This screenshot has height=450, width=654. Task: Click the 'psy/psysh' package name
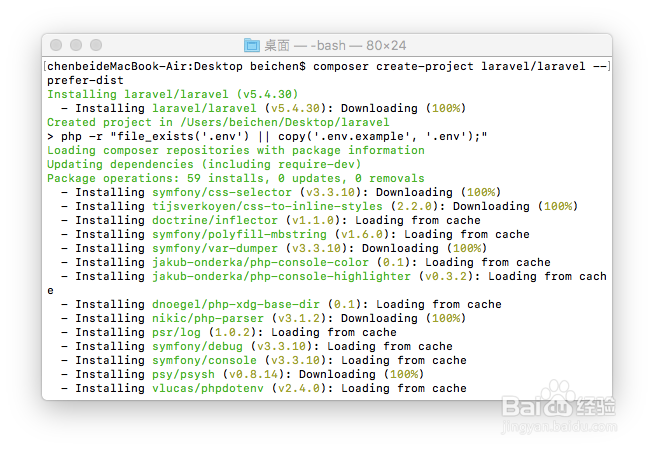(x=183, y=375)
